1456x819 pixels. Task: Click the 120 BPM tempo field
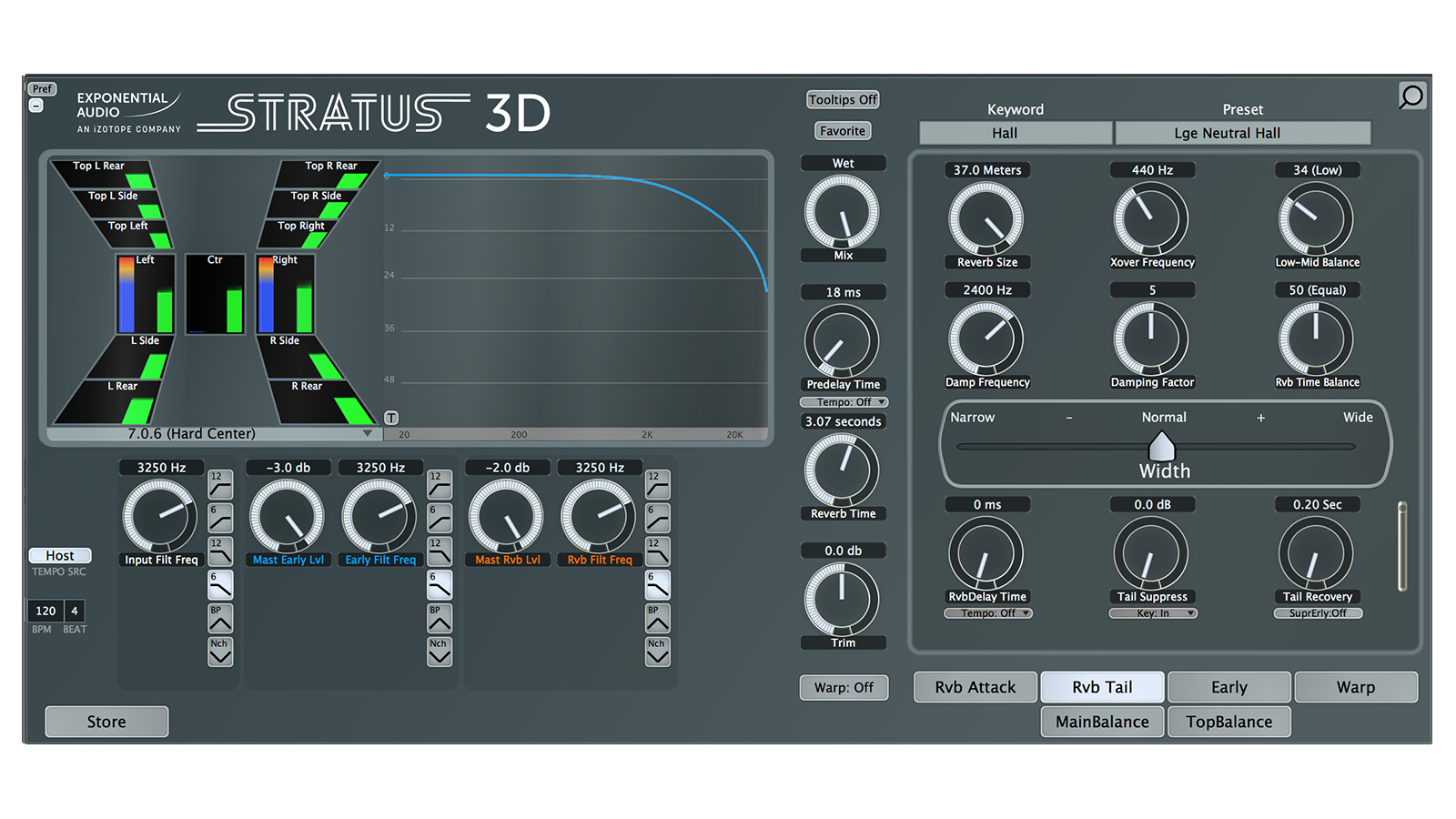(45, 612)
